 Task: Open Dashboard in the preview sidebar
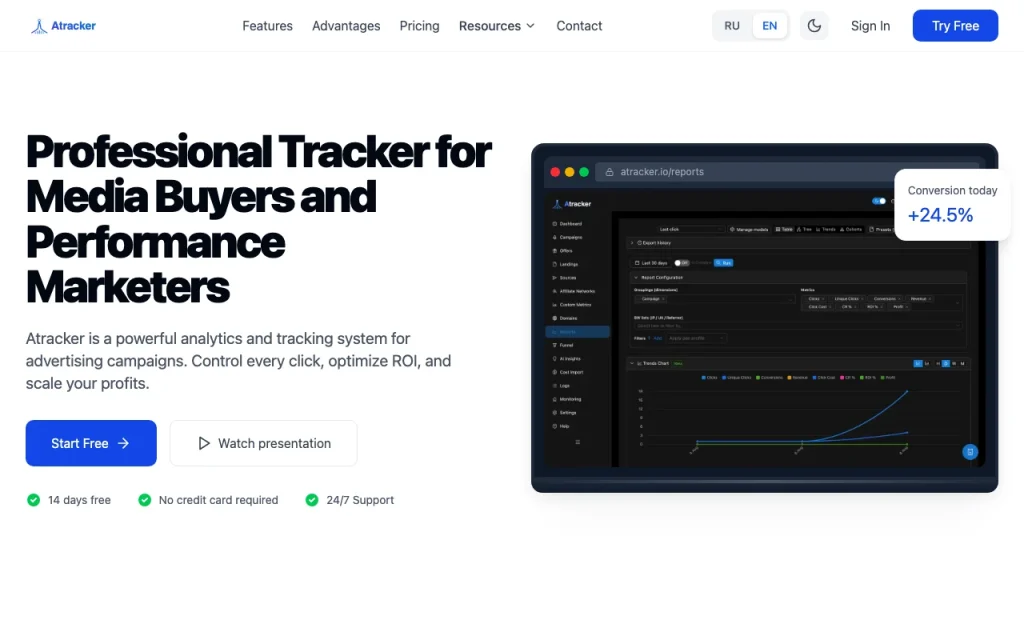pyautogui.click(x=567, y=224)
